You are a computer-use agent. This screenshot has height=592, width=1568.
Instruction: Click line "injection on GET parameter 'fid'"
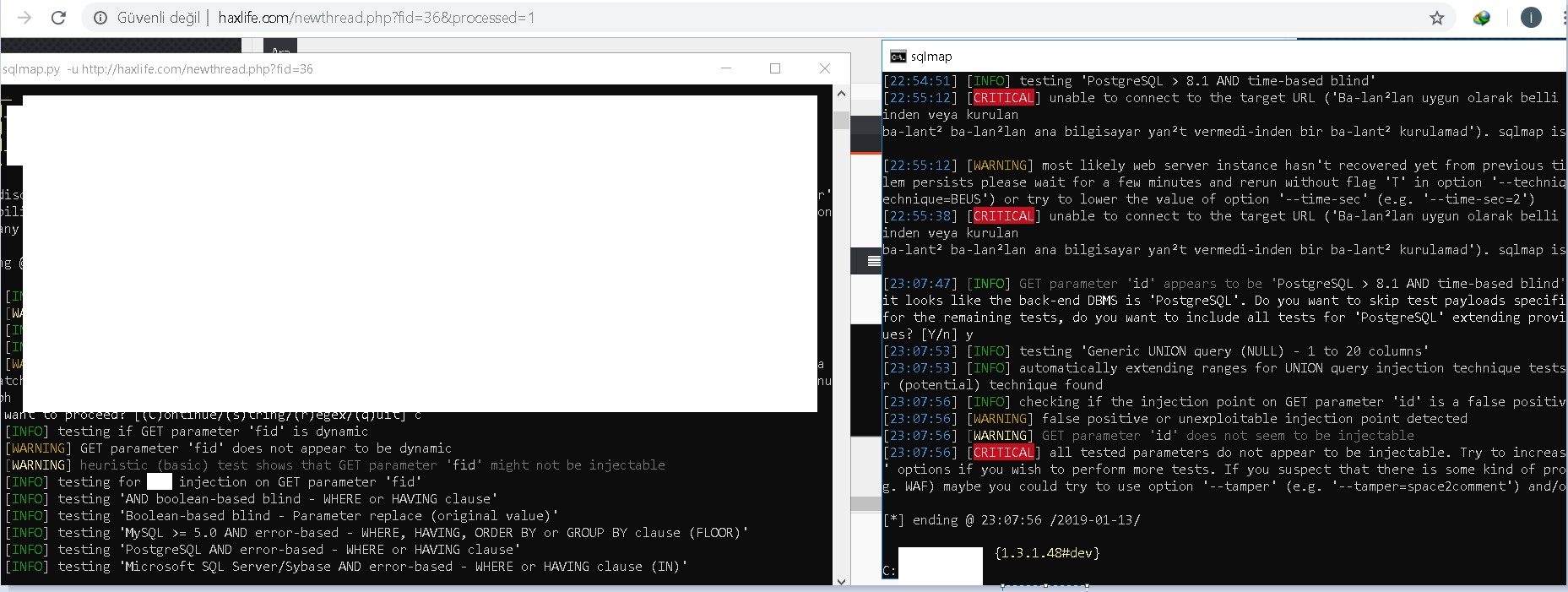tap(214, 482)
